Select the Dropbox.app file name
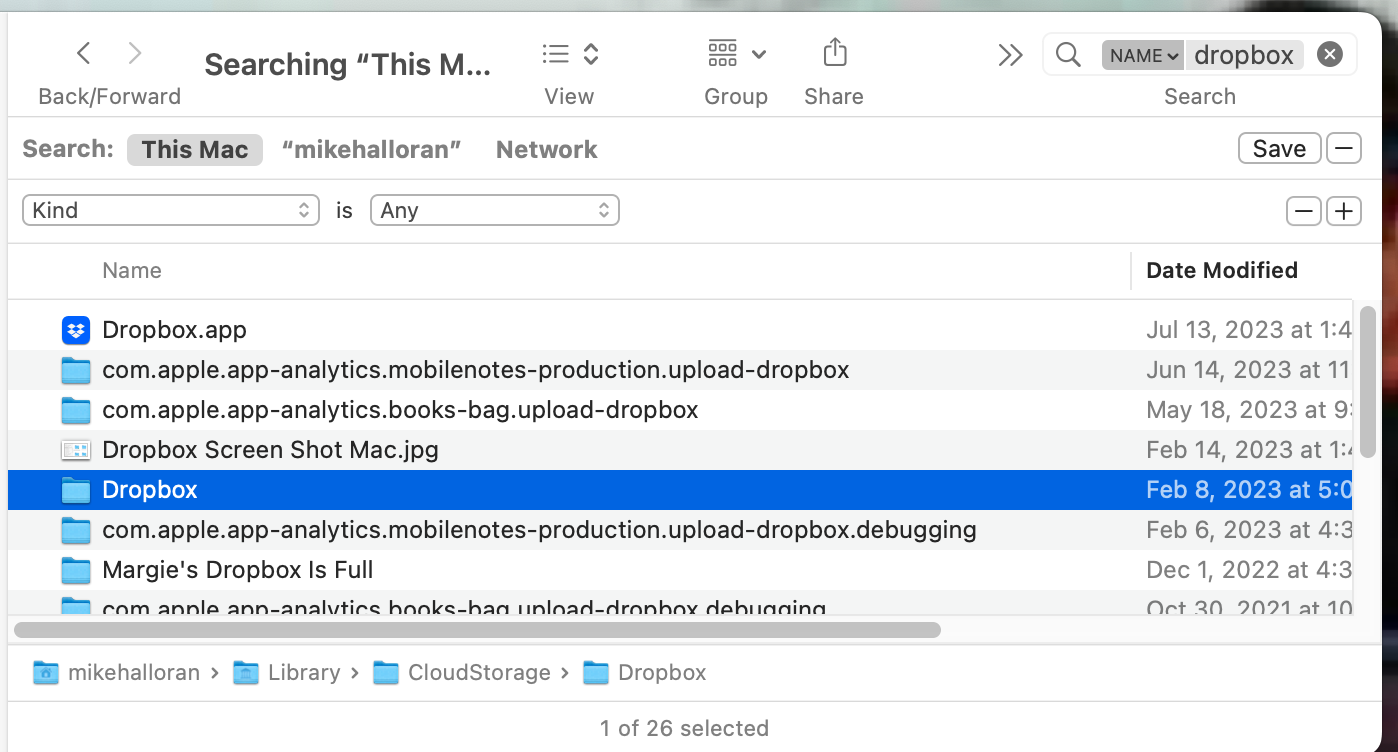 pos(174,330)
